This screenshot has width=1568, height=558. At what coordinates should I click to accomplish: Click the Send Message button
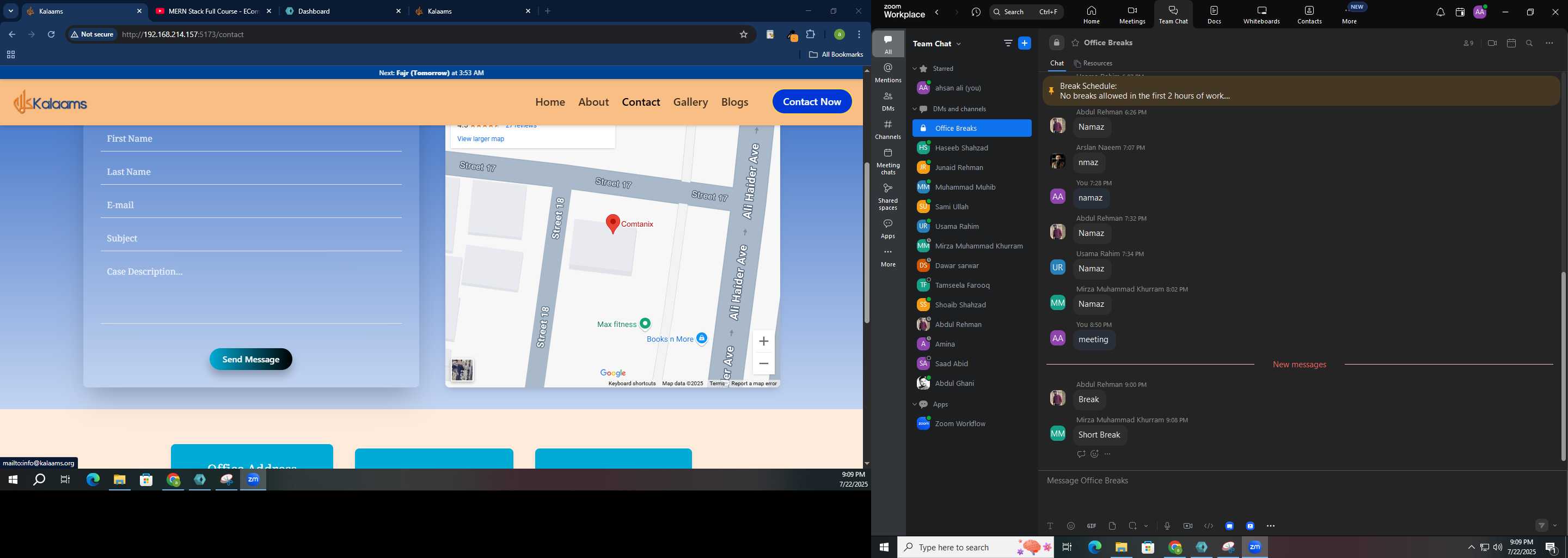pyautogui.click(x=251, y=360)
